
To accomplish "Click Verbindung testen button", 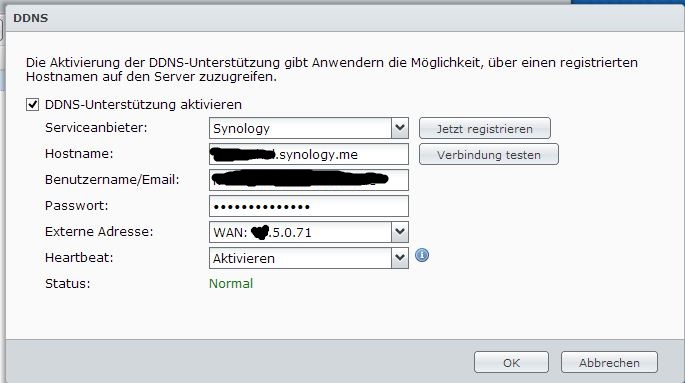I will (488, 154).
